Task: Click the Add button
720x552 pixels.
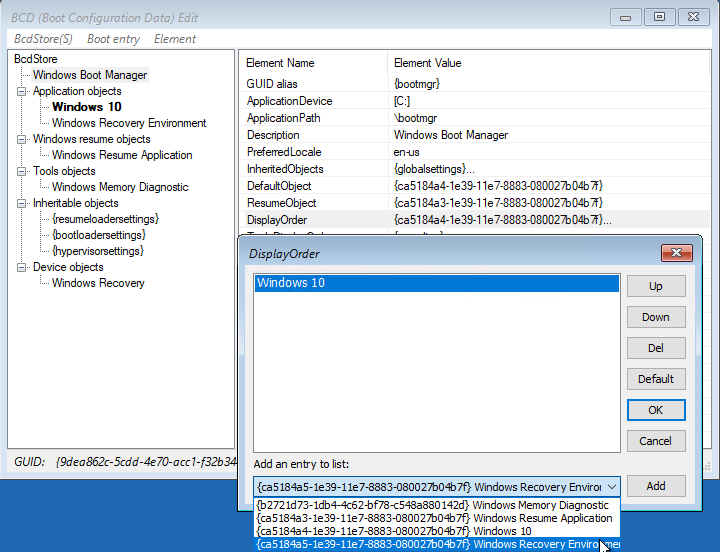Action: [656, 486]
